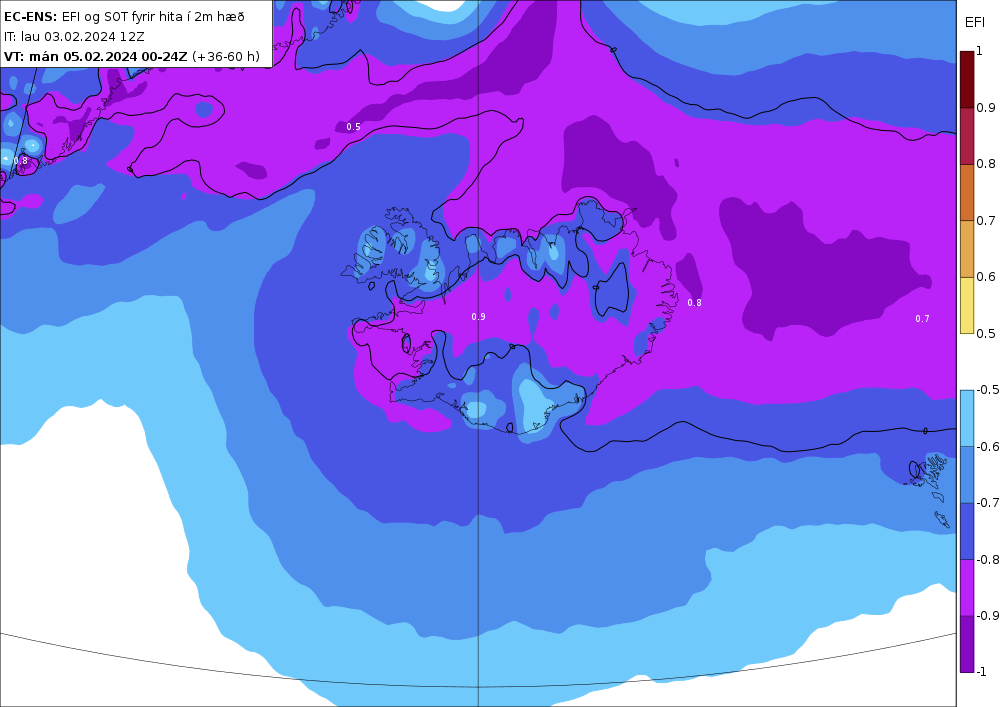This screenshot has width=1000, height=707.
Task: Click the 0.5 contour label north of Iceland
Action: point(353,127)
